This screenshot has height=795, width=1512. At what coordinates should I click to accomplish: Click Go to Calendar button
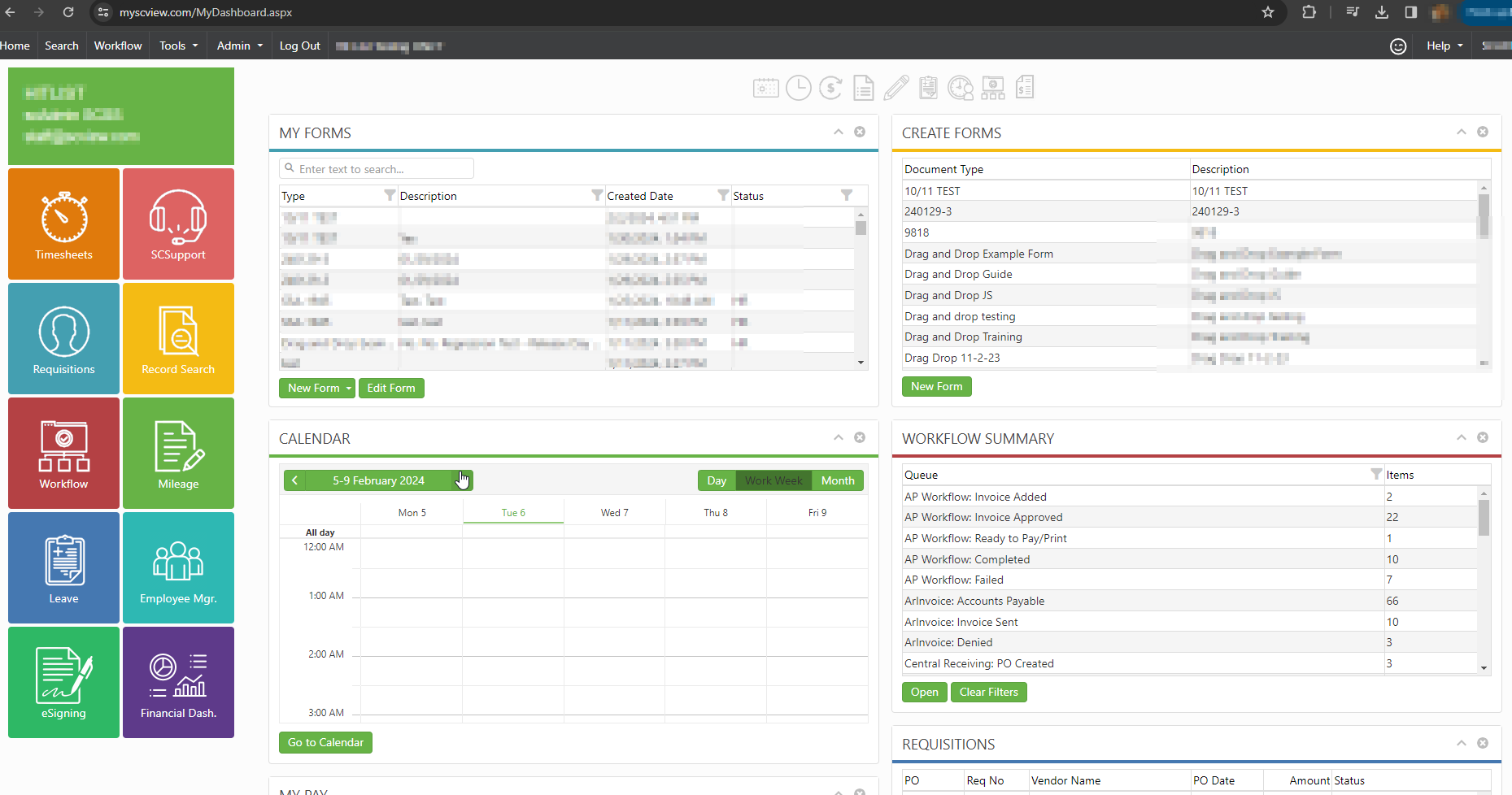click(x=325, y=742)
